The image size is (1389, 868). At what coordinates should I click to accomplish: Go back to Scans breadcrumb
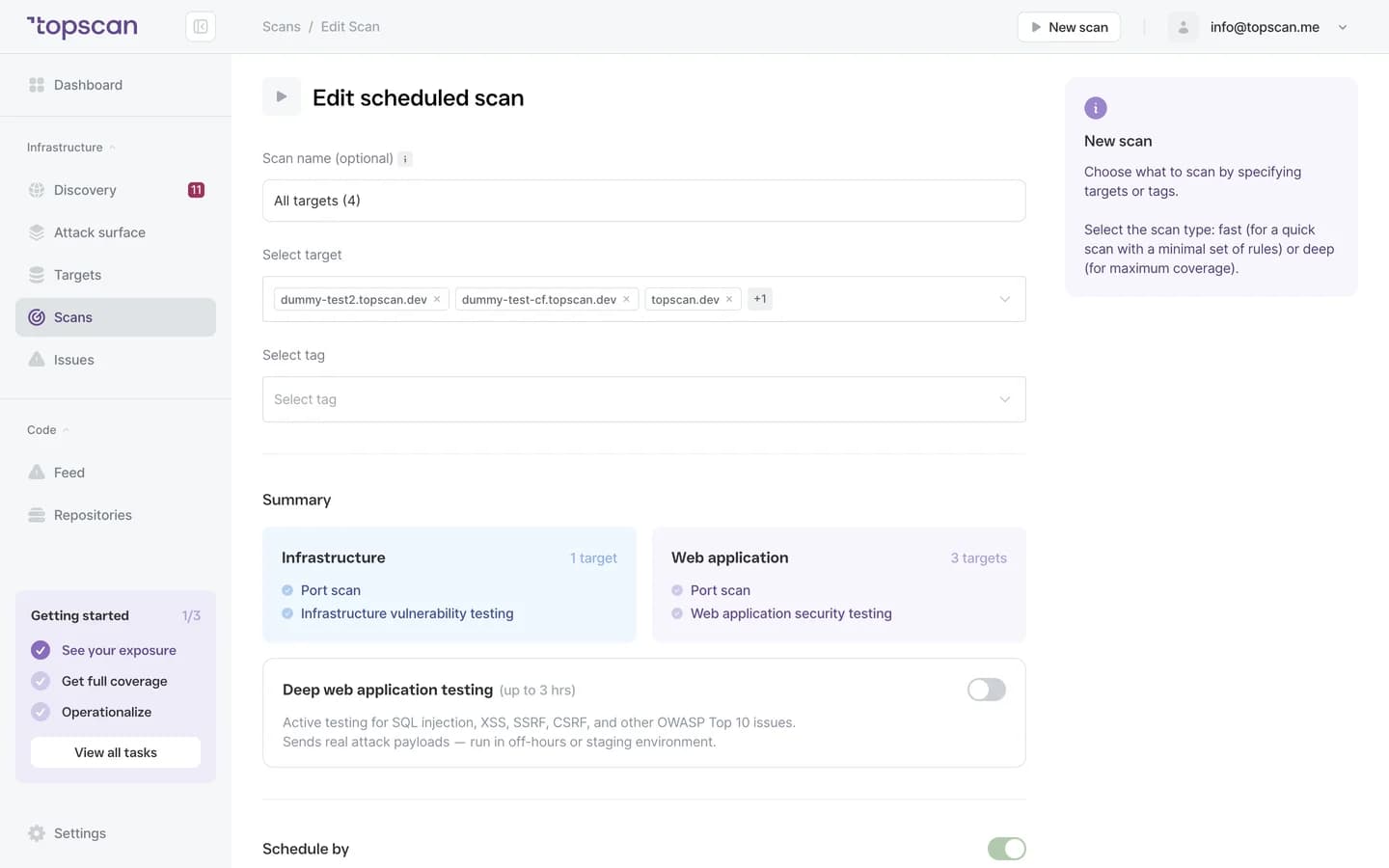(282, 27)
